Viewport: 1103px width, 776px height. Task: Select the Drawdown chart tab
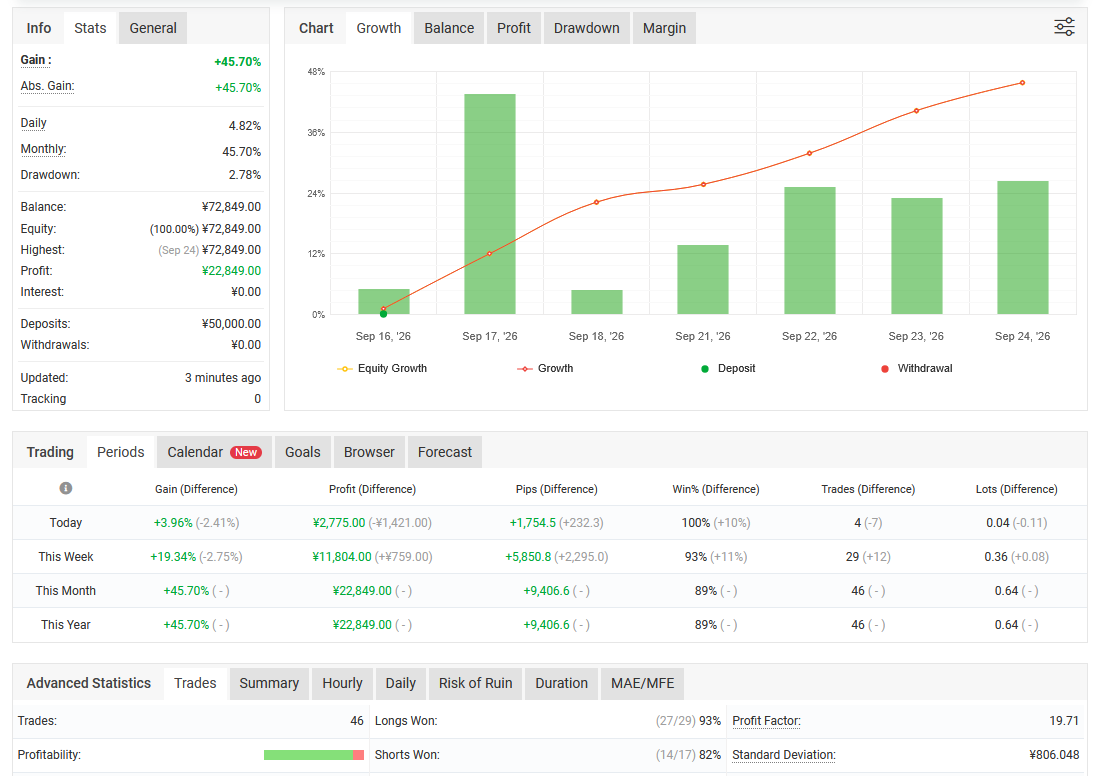(x=587, y=28)
